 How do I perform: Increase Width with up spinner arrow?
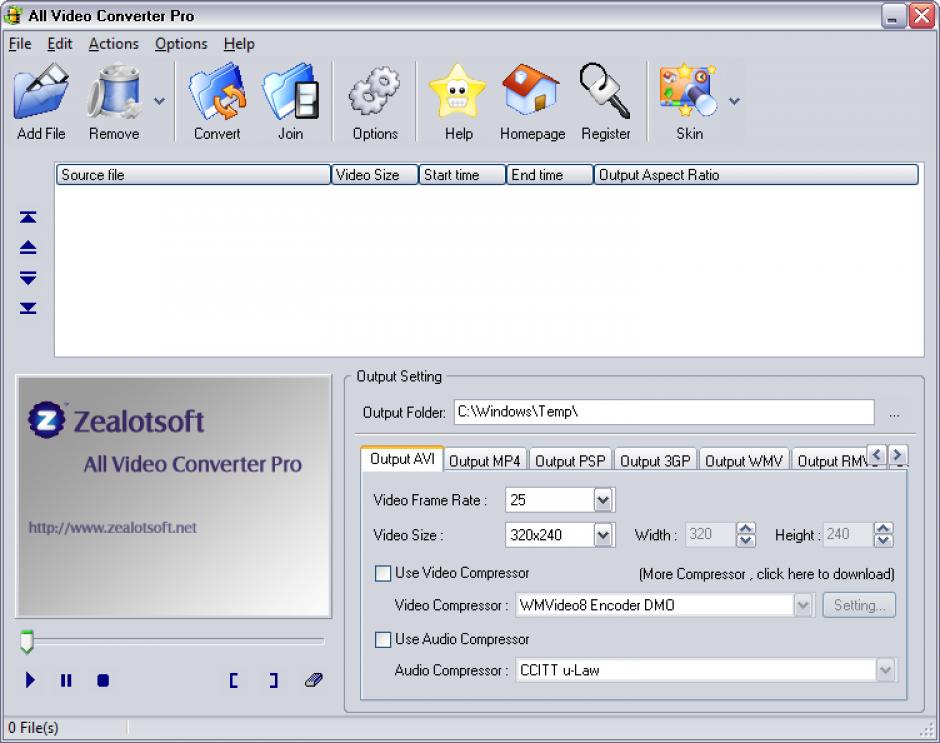(746, 528)
